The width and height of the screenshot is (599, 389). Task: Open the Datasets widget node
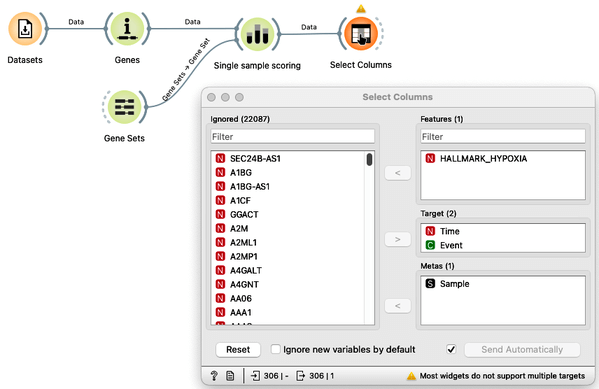click(x=25, y=29)
